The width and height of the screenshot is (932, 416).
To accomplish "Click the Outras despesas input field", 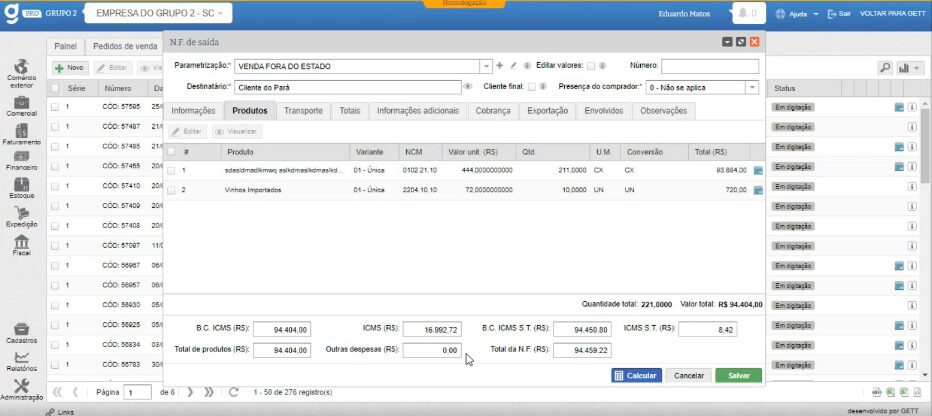I will (432, 351).
